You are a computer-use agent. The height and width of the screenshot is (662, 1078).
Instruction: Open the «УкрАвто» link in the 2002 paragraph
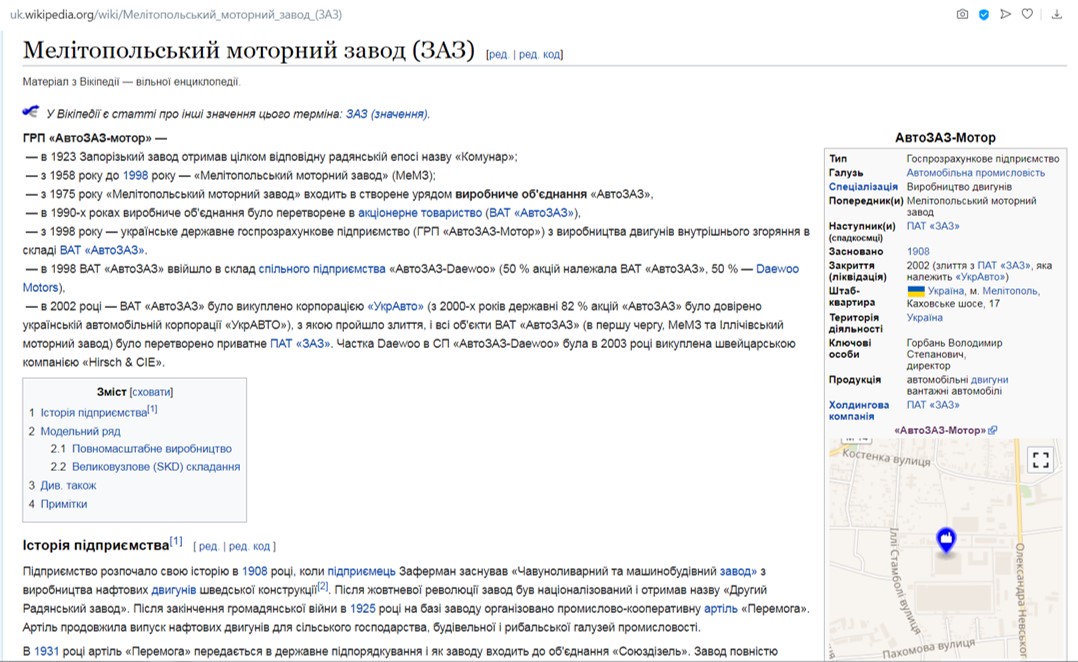tap(395, 306)
